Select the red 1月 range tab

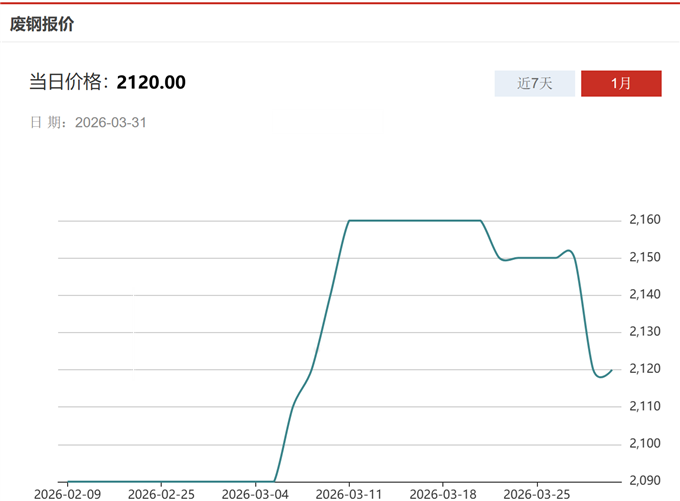[621, 83]
